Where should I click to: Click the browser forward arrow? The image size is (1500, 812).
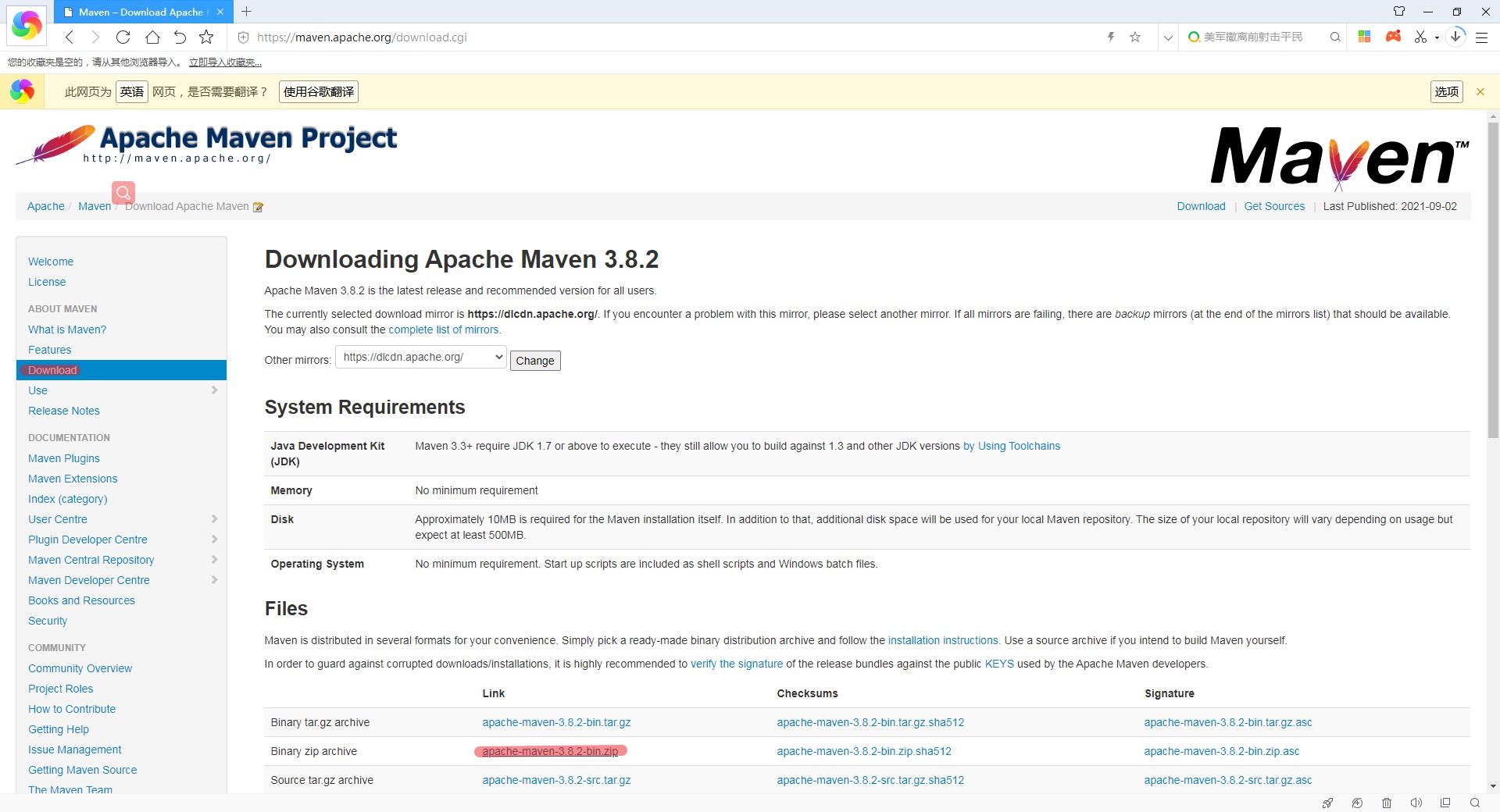[x=95, y=37]
